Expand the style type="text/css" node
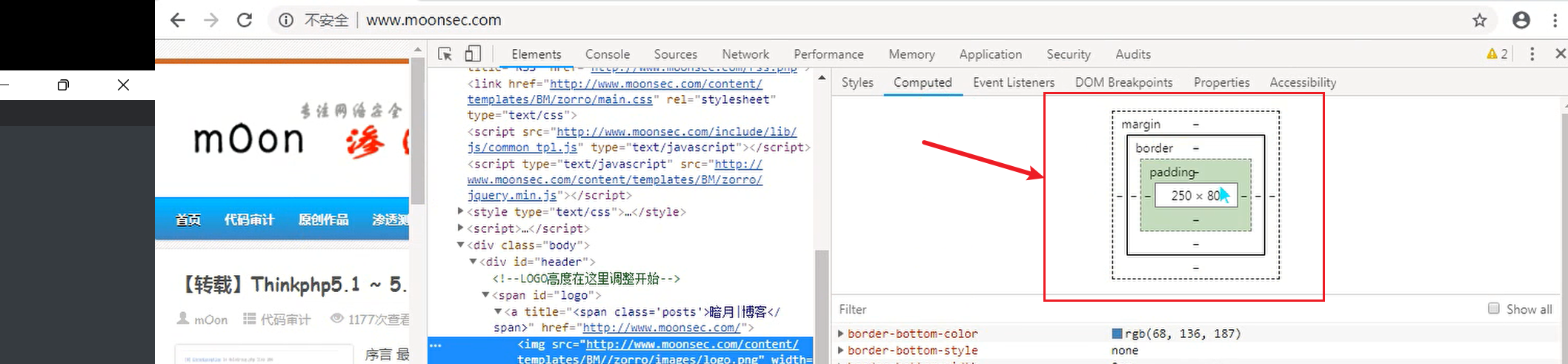The width and height of the screenshot is (1568, 364). (460, 211)
